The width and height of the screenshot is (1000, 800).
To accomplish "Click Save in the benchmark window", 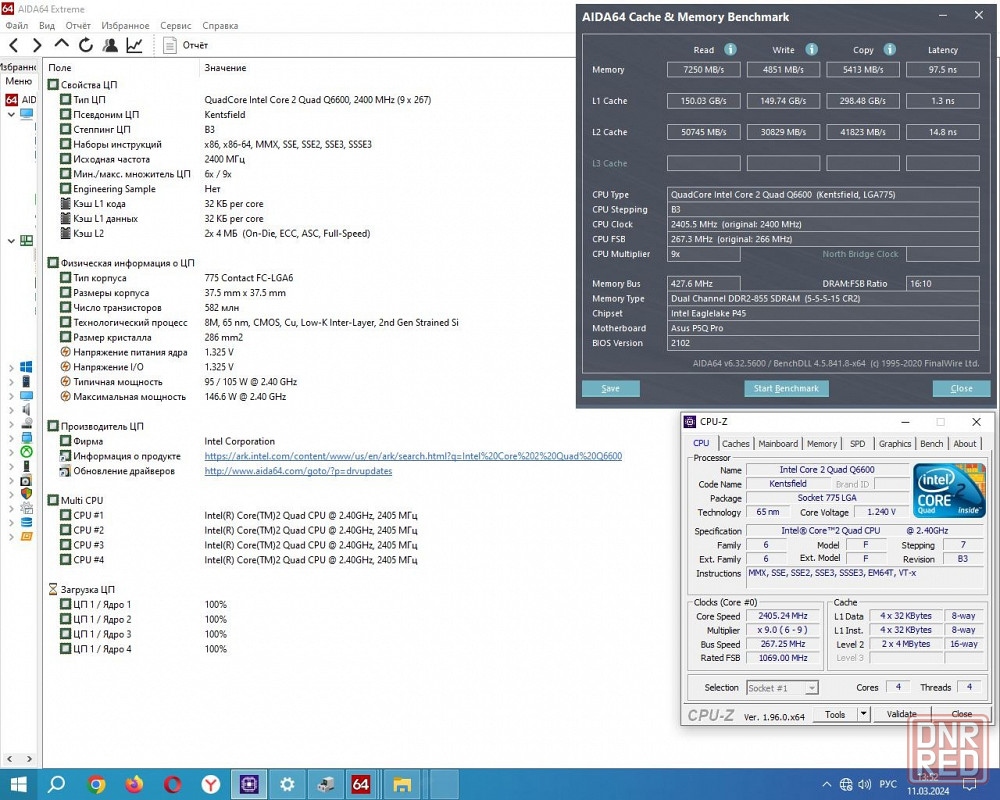I will (x=610, y=389).
